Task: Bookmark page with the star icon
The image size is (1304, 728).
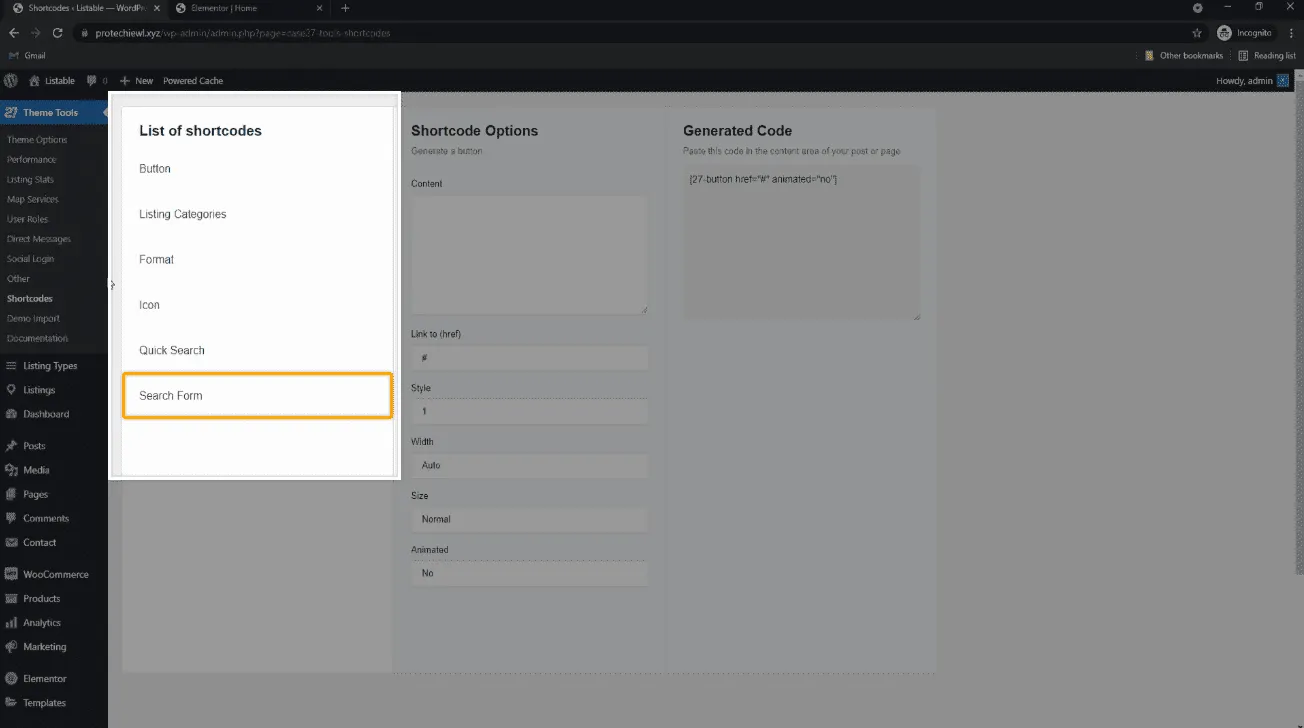Action: point(1197,33)
